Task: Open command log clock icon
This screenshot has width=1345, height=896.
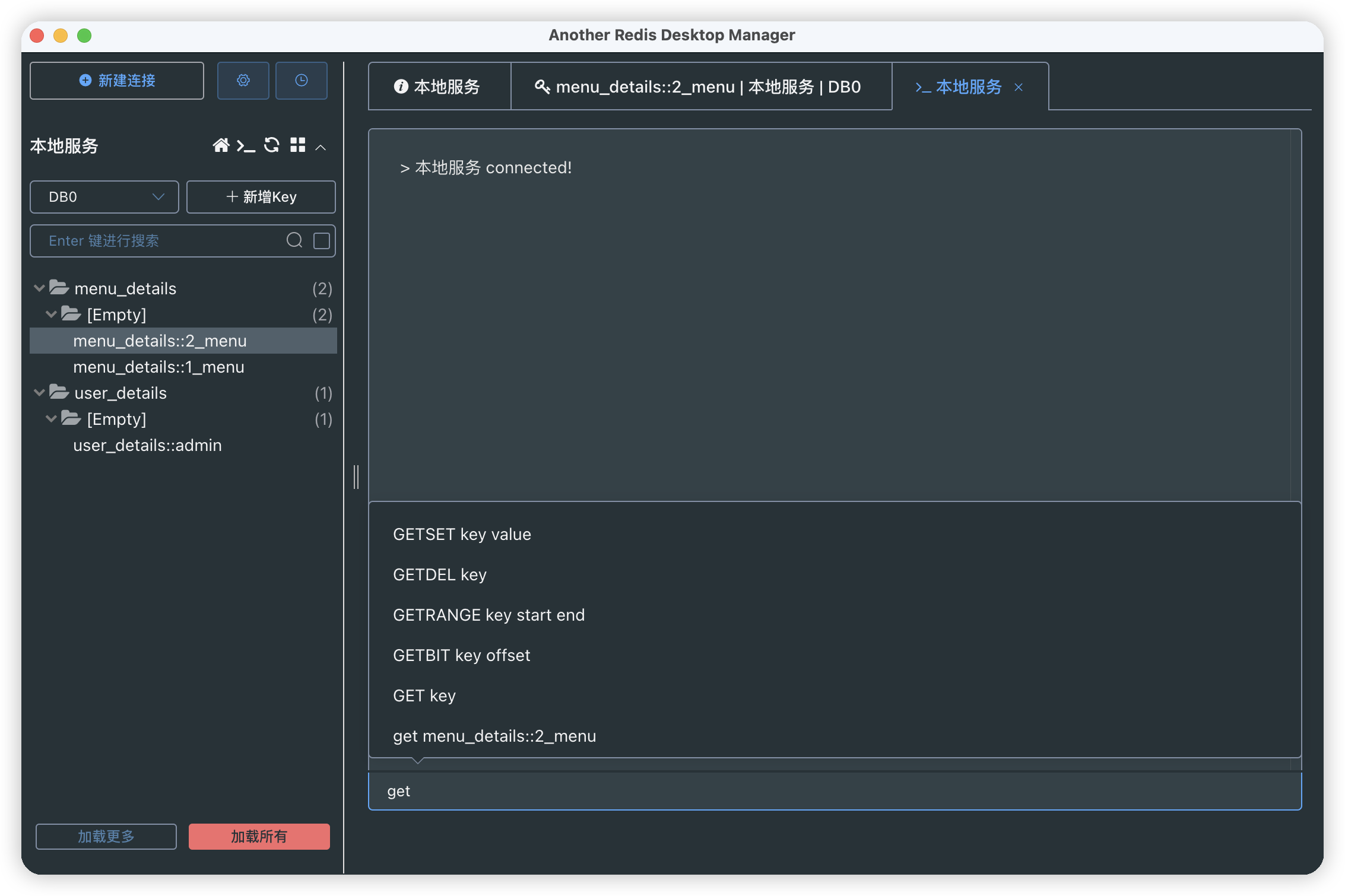Action: tap(301, 80)
